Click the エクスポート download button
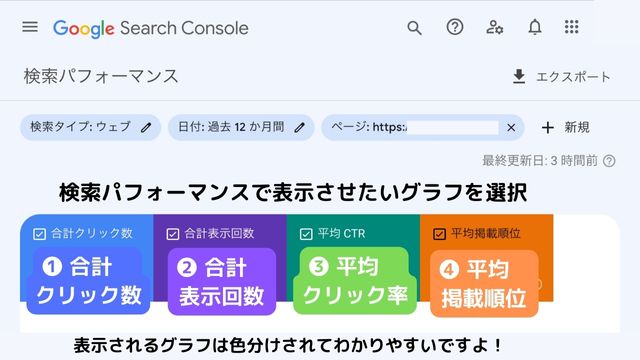The height and width of the screenshot is (360, 640). 561,77
